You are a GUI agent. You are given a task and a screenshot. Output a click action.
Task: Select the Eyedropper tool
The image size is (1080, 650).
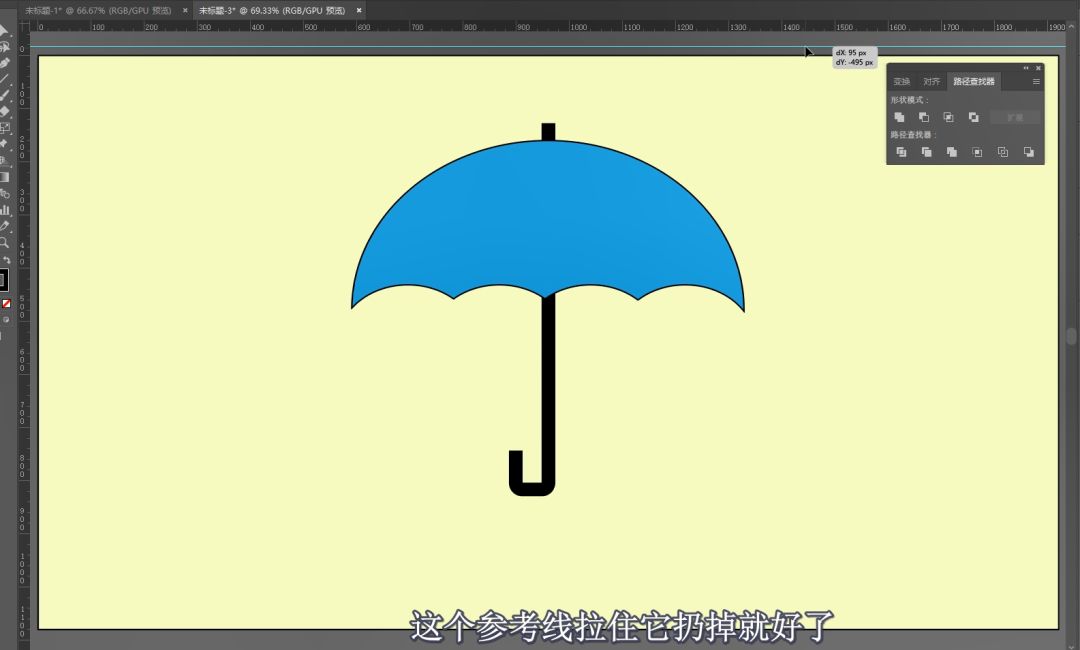click(x=4, y=227)
